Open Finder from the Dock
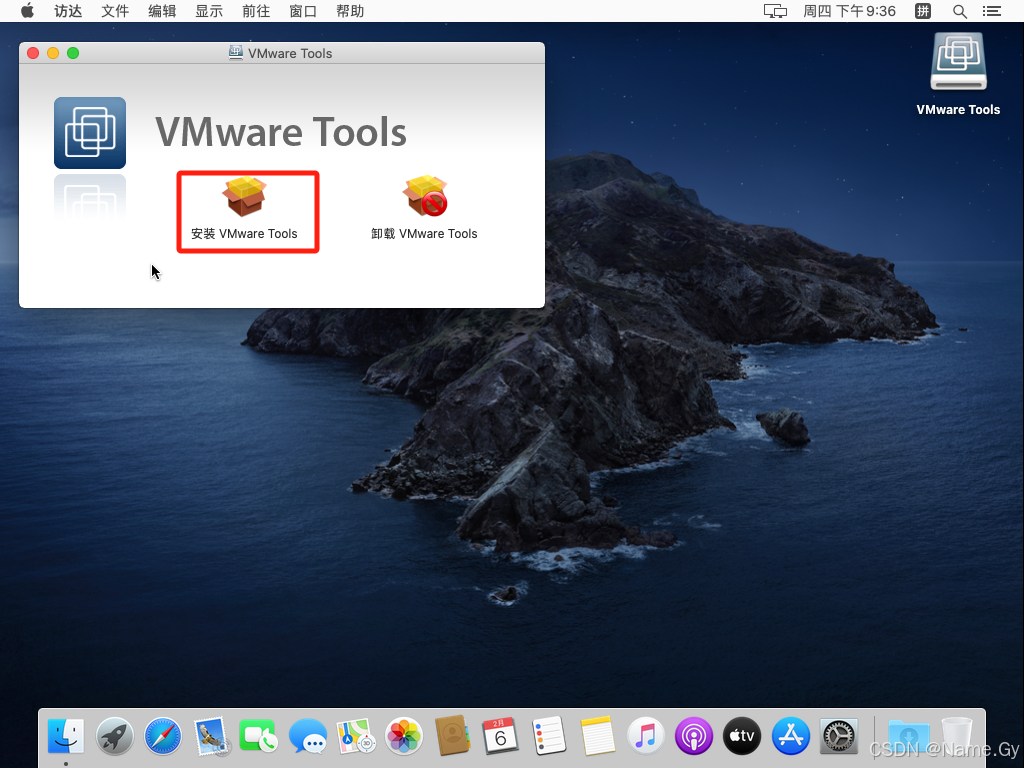 coord(66,736)
